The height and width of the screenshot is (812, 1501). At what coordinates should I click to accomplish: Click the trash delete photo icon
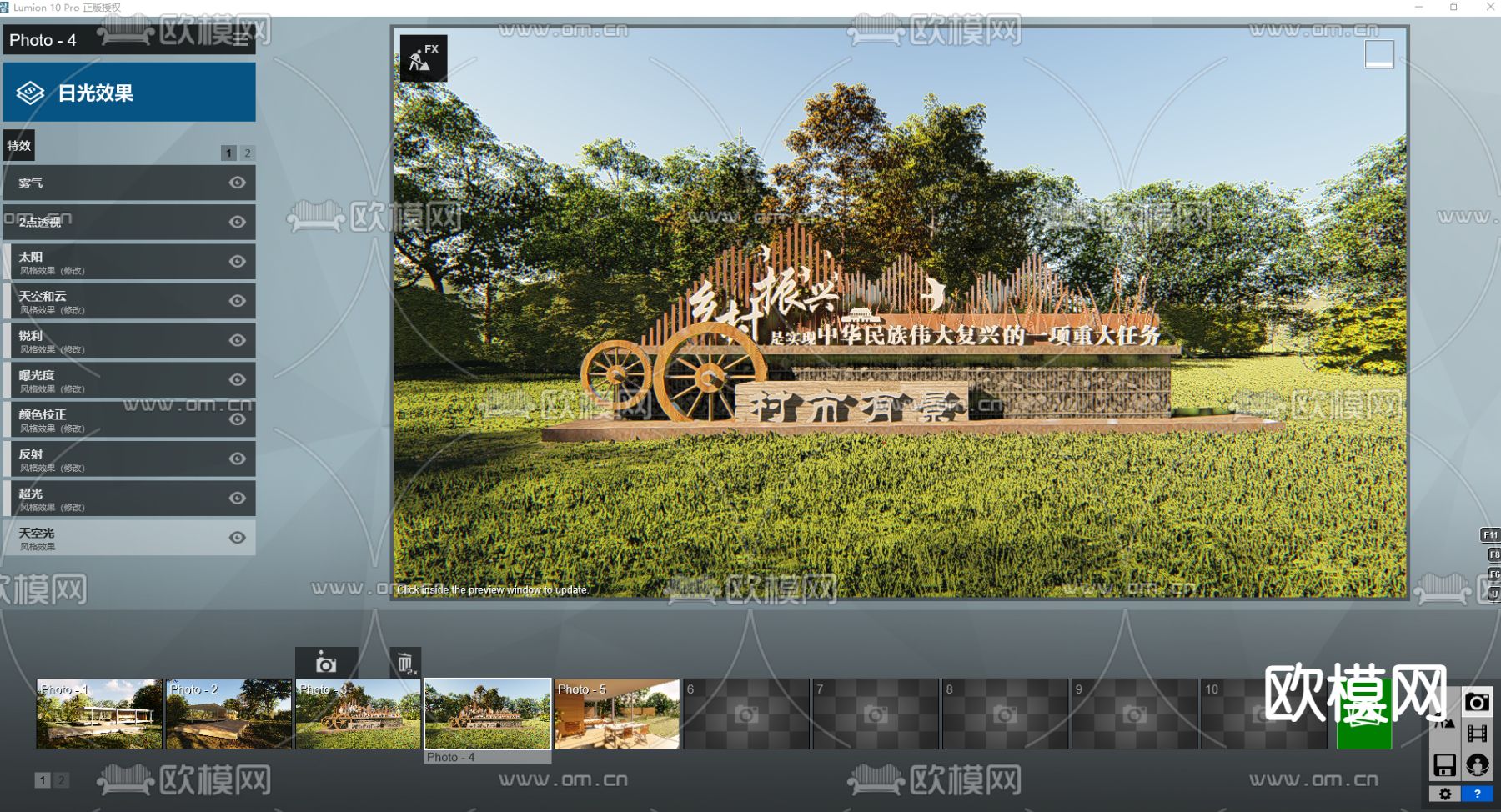405,663
